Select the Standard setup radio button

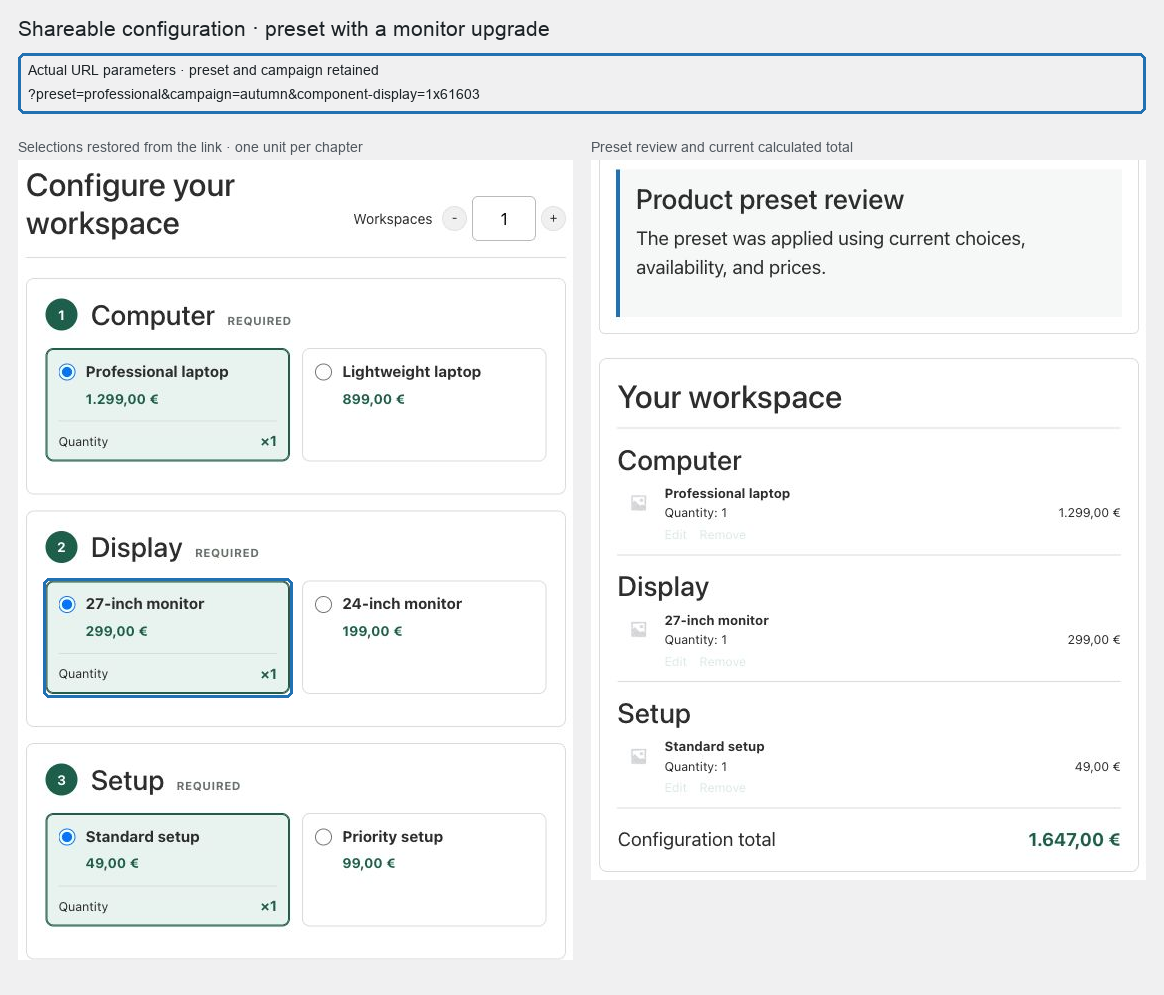click(67, 837)
